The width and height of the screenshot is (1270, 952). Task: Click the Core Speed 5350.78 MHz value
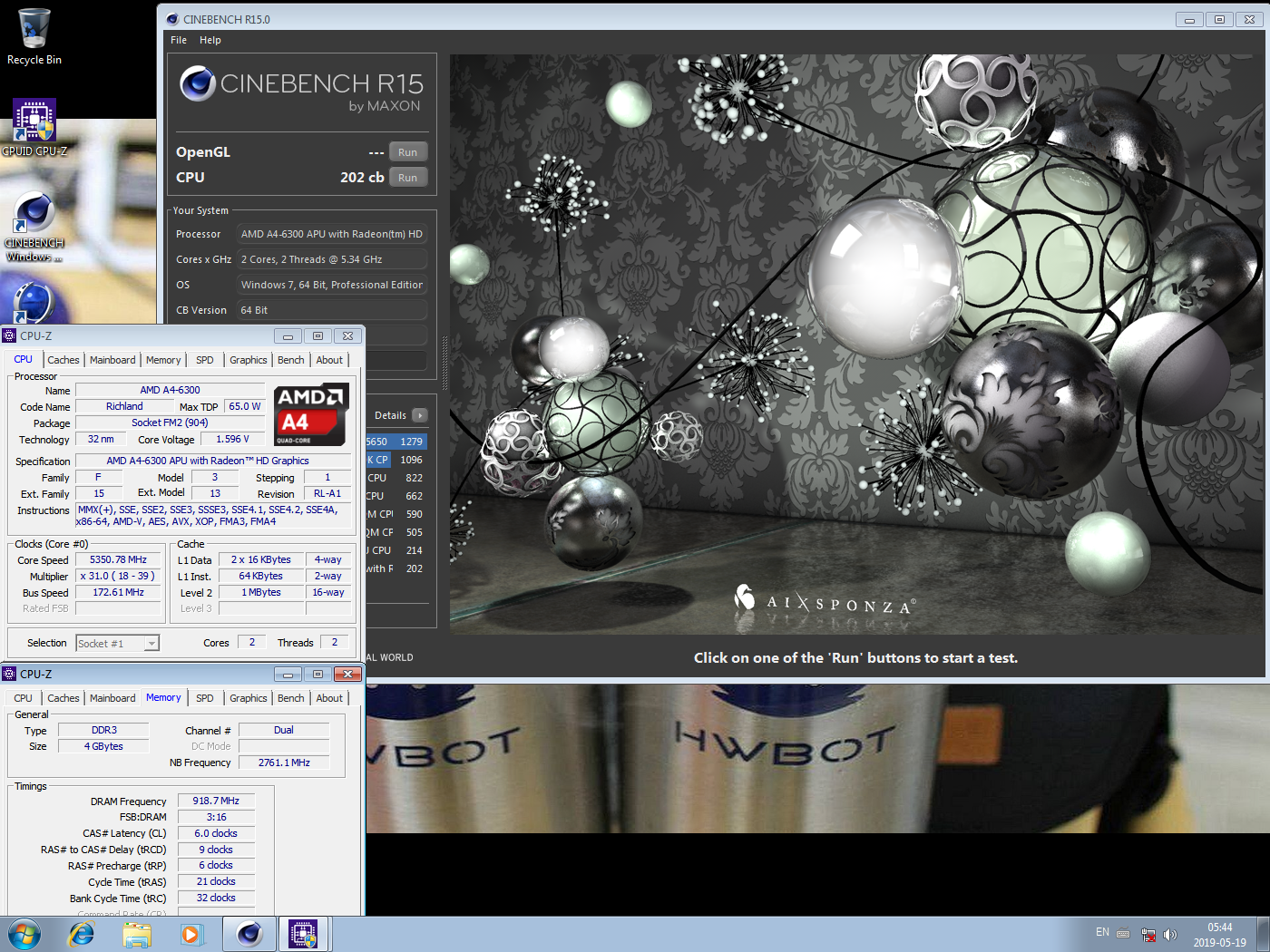click(x=118, y=559)
